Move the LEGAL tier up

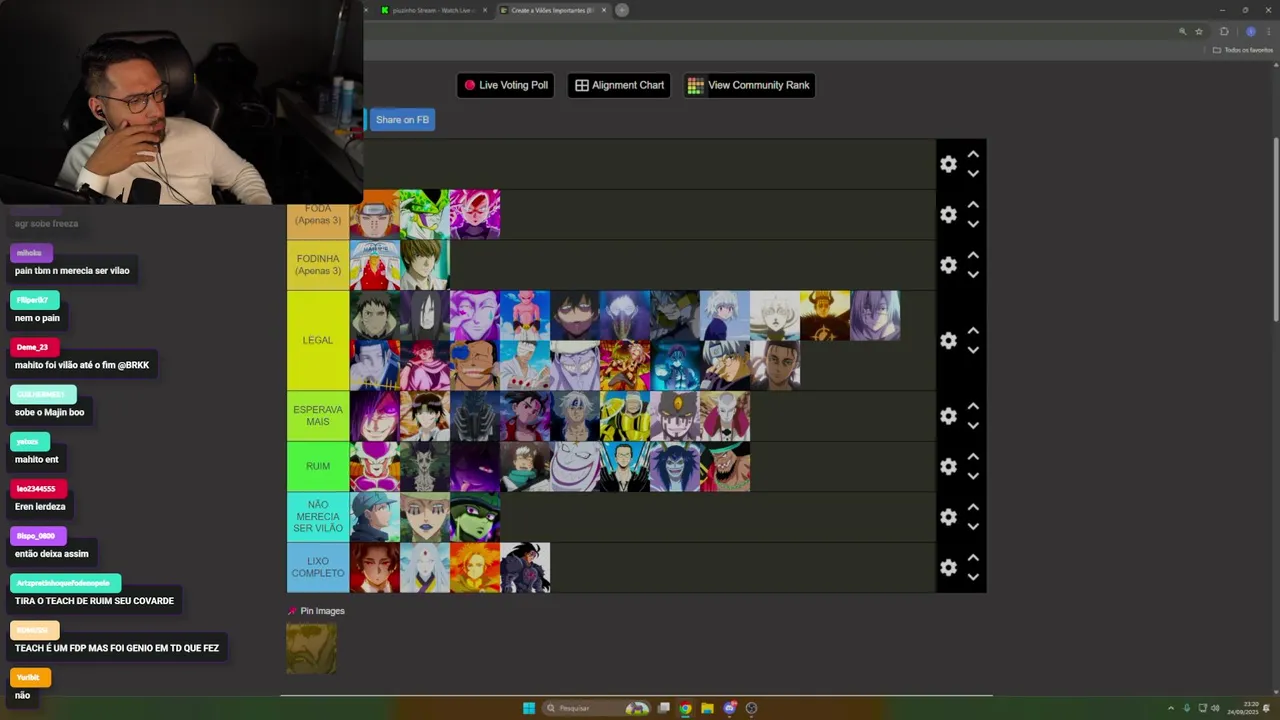973,331
